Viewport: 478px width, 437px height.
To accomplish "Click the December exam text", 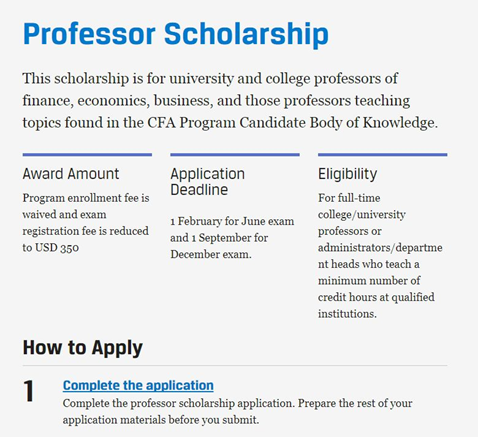I will coord(211,254).
